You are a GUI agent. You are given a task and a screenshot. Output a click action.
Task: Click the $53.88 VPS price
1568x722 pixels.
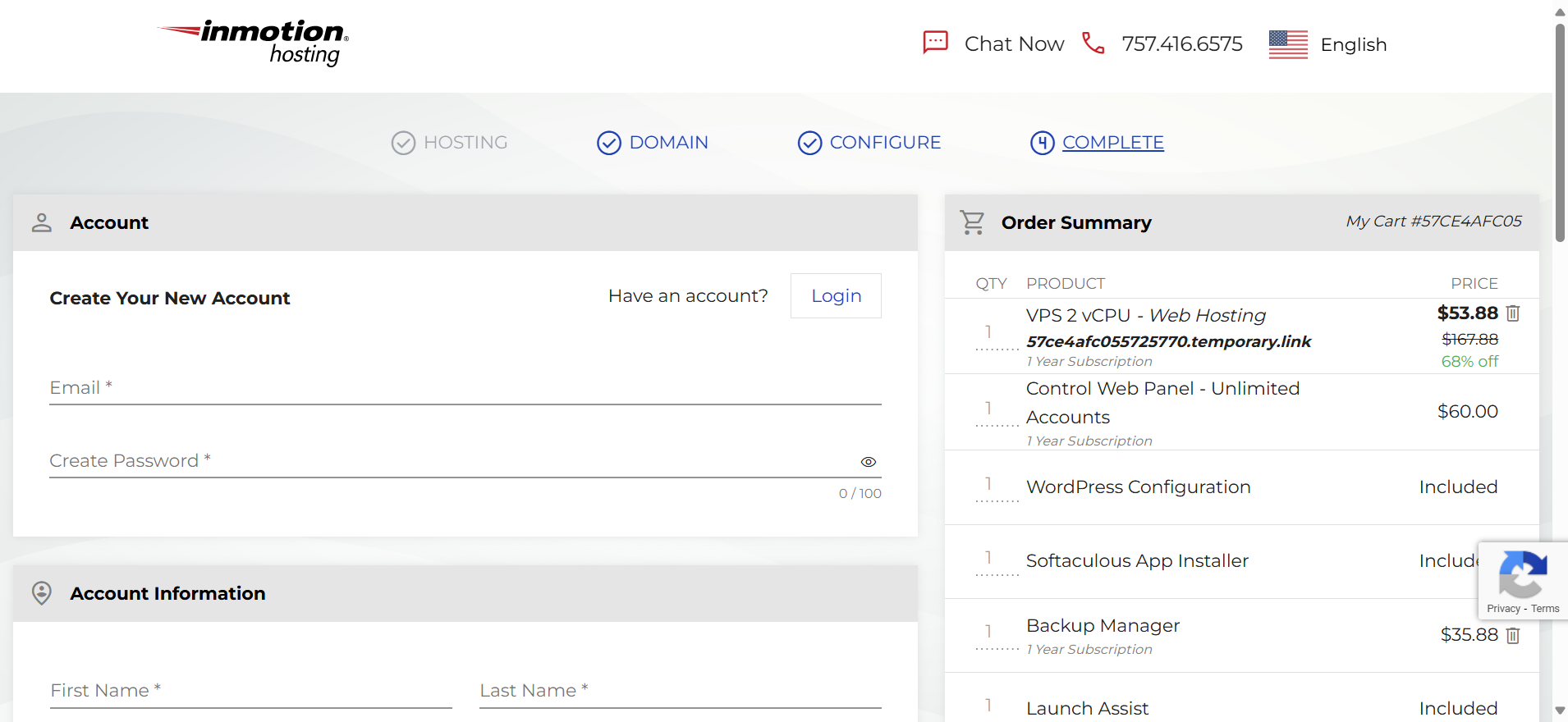coord(1467,313)
